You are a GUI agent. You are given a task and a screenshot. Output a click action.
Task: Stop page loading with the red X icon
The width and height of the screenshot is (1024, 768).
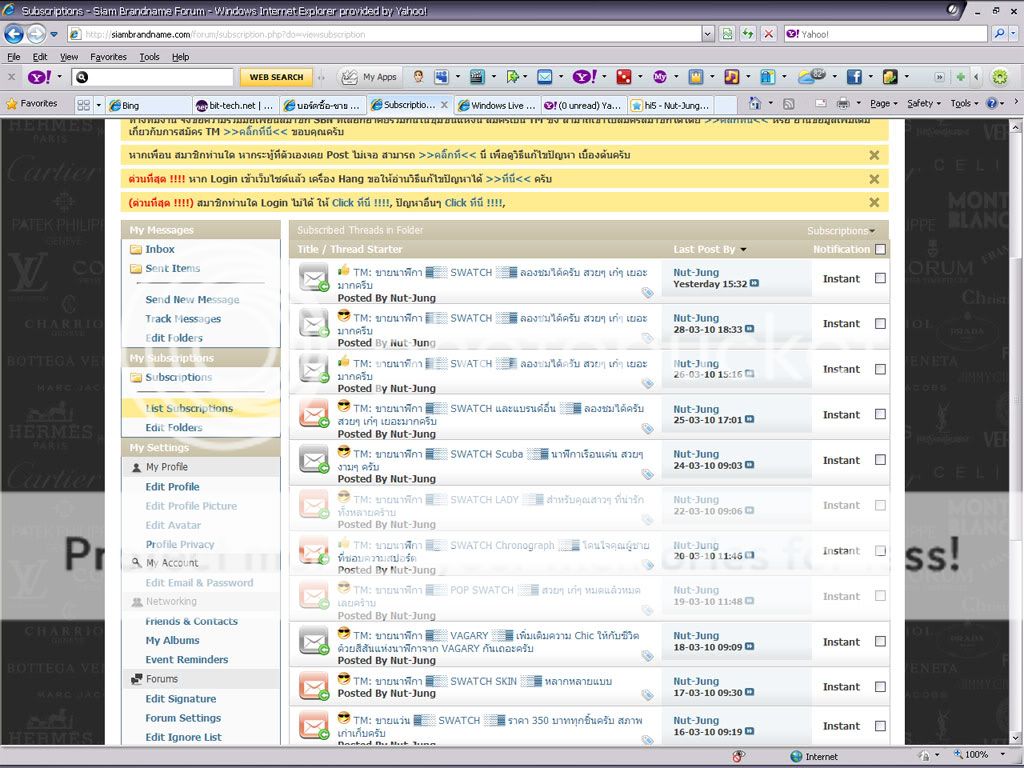(768, 34)
